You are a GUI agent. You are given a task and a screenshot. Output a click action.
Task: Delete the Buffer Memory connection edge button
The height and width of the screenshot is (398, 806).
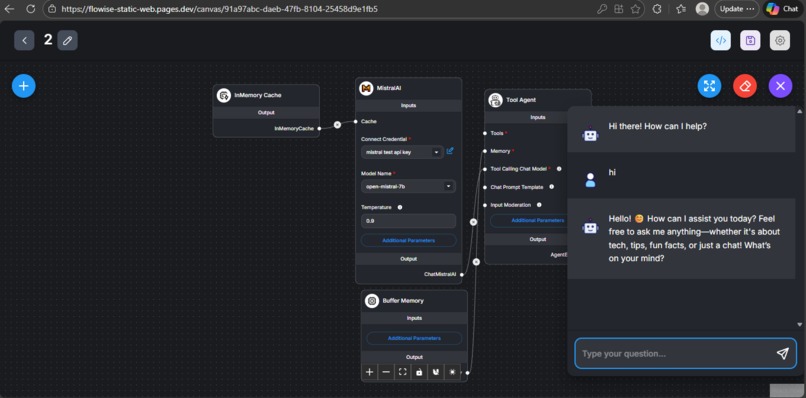click(476, 262)
